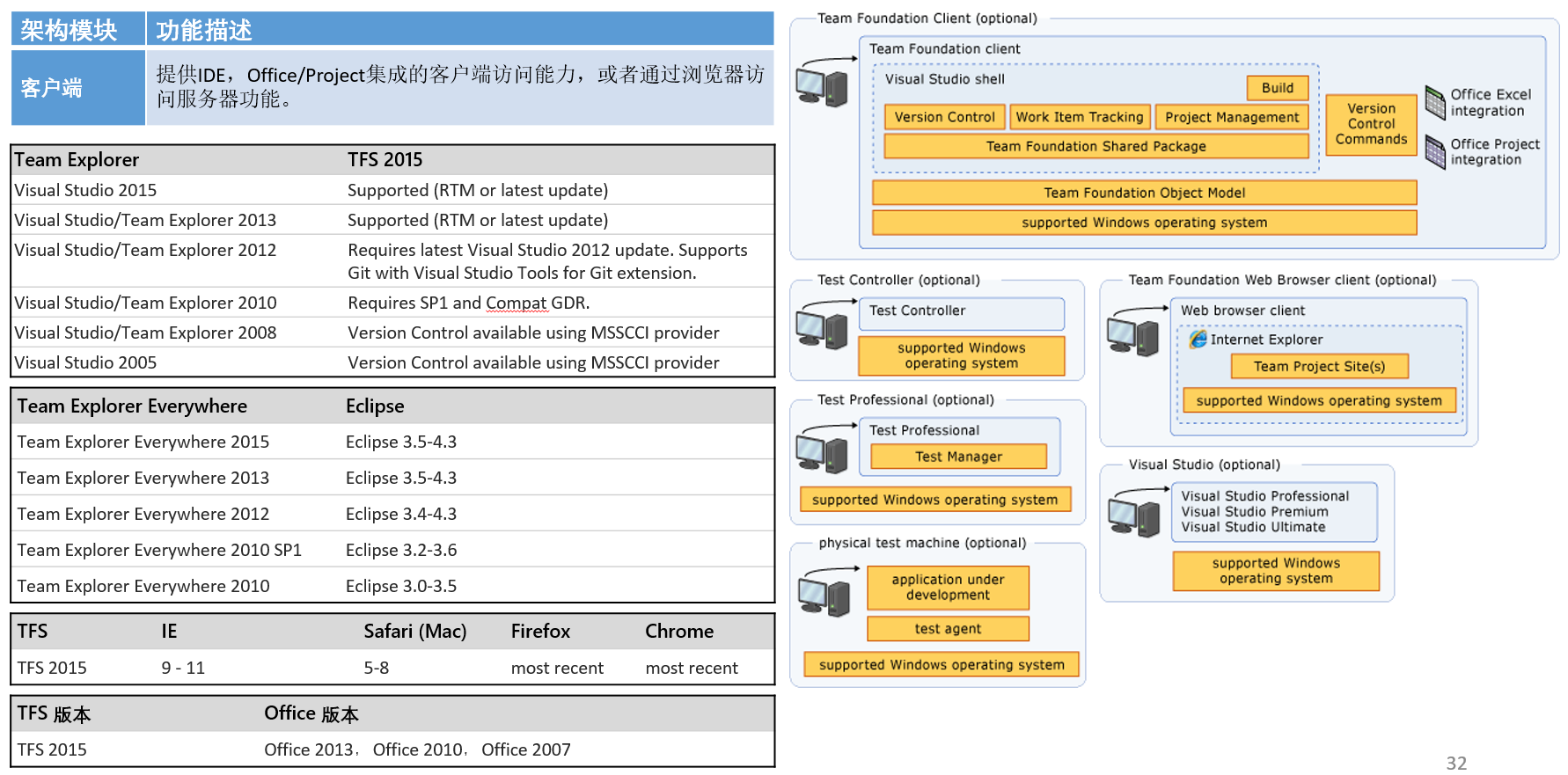Click the 客户端 cell
This screenshot has height=775, width=1568.
coord(78,88)
